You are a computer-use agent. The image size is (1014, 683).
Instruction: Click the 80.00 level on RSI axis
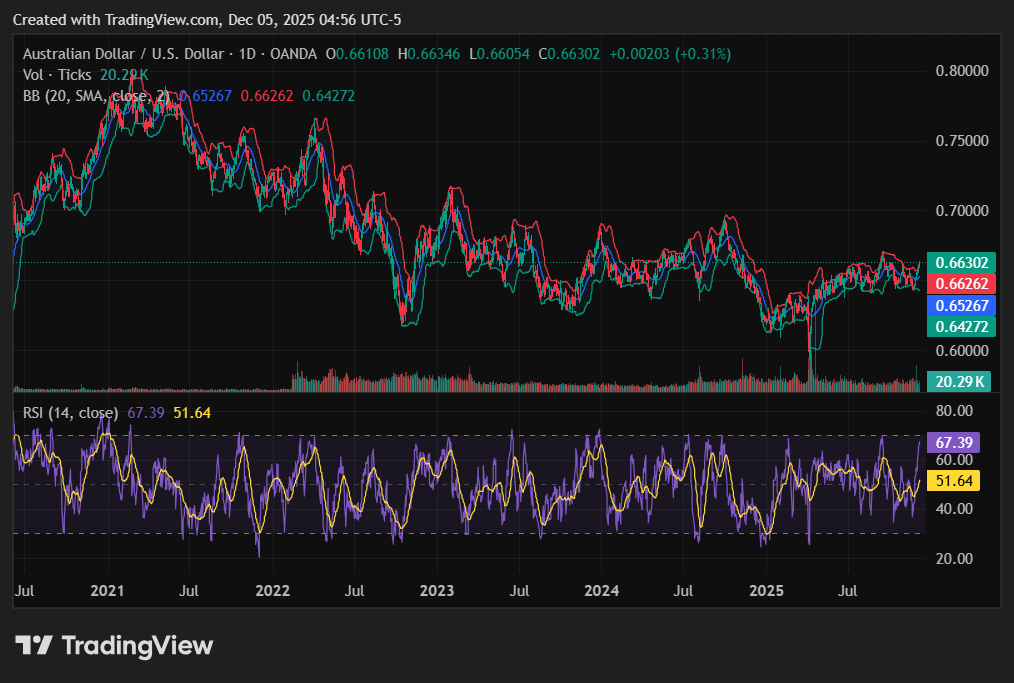[x=954, y=411]
